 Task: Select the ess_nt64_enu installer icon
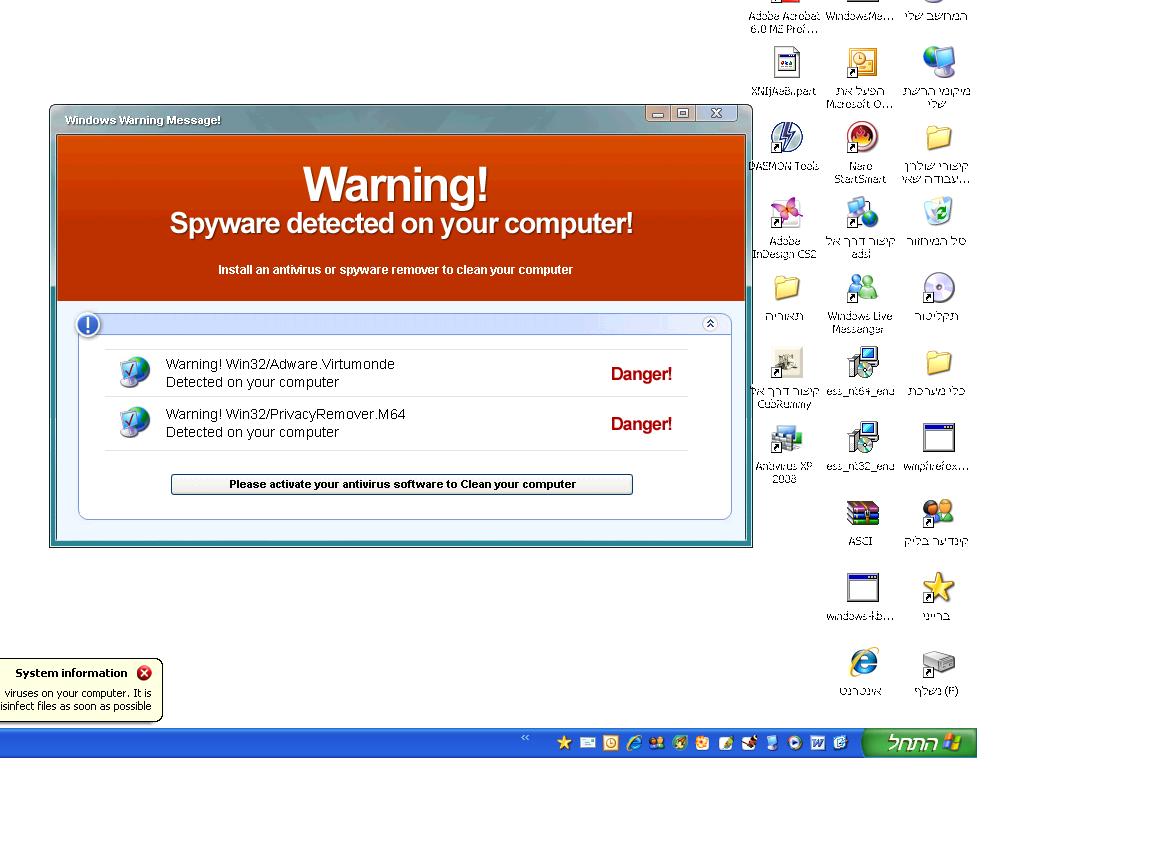pyautogui.click(x=862, y=362)
